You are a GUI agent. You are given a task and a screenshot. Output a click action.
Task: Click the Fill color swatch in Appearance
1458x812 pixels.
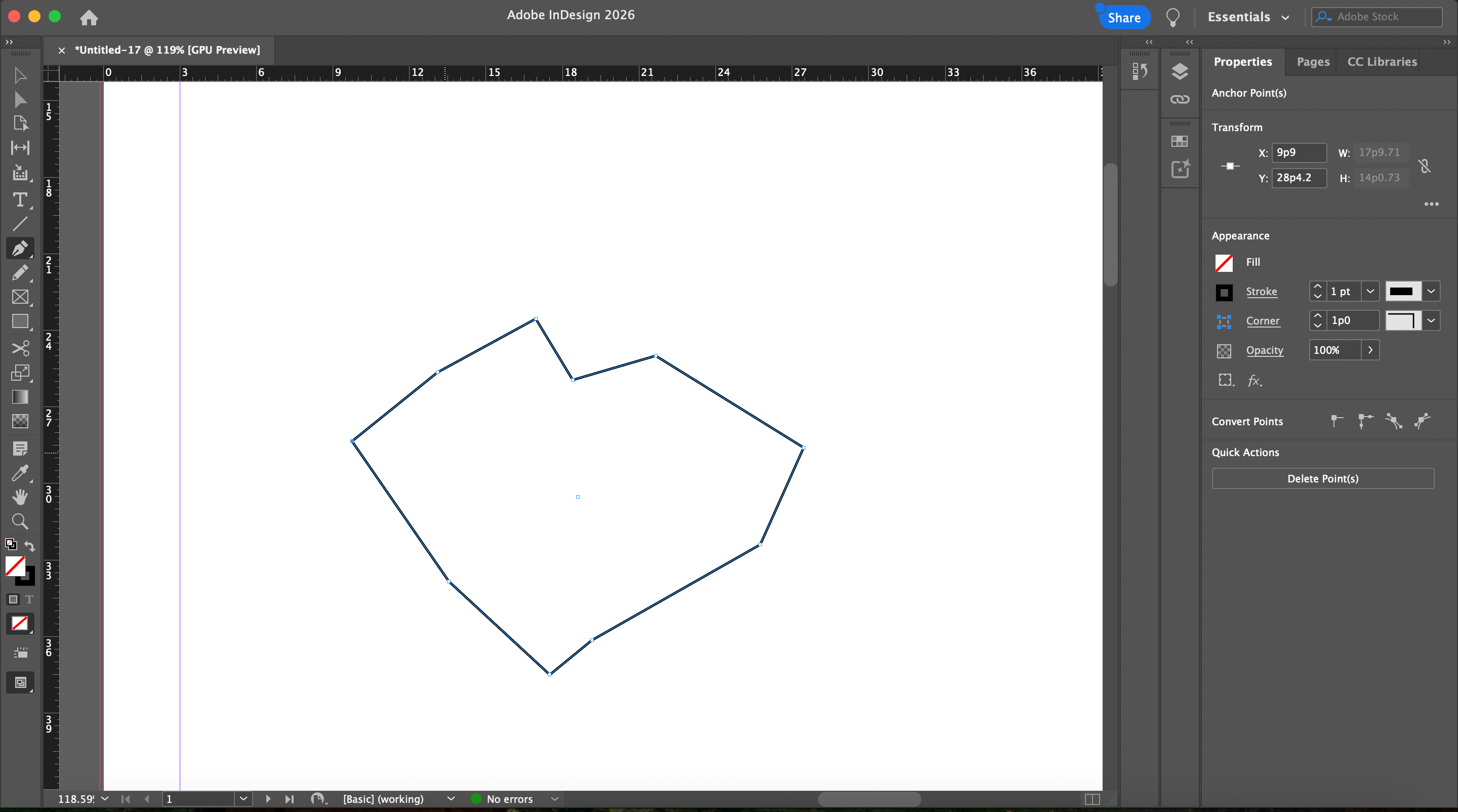pyautogui.click(x=1224, y=263)
